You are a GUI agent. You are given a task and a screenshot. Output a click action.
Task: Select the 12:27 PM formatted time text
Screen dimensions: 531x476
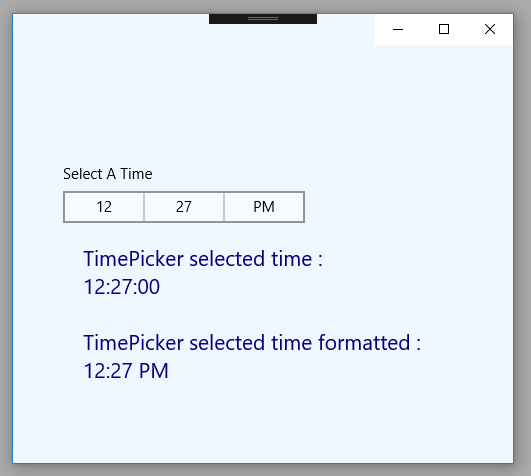(x=126, y=371)
